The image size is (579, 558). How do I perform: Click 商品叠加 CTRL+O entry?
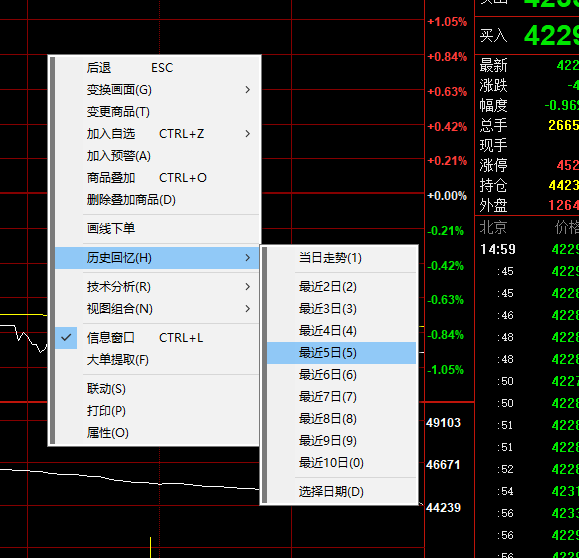(157, 178)
